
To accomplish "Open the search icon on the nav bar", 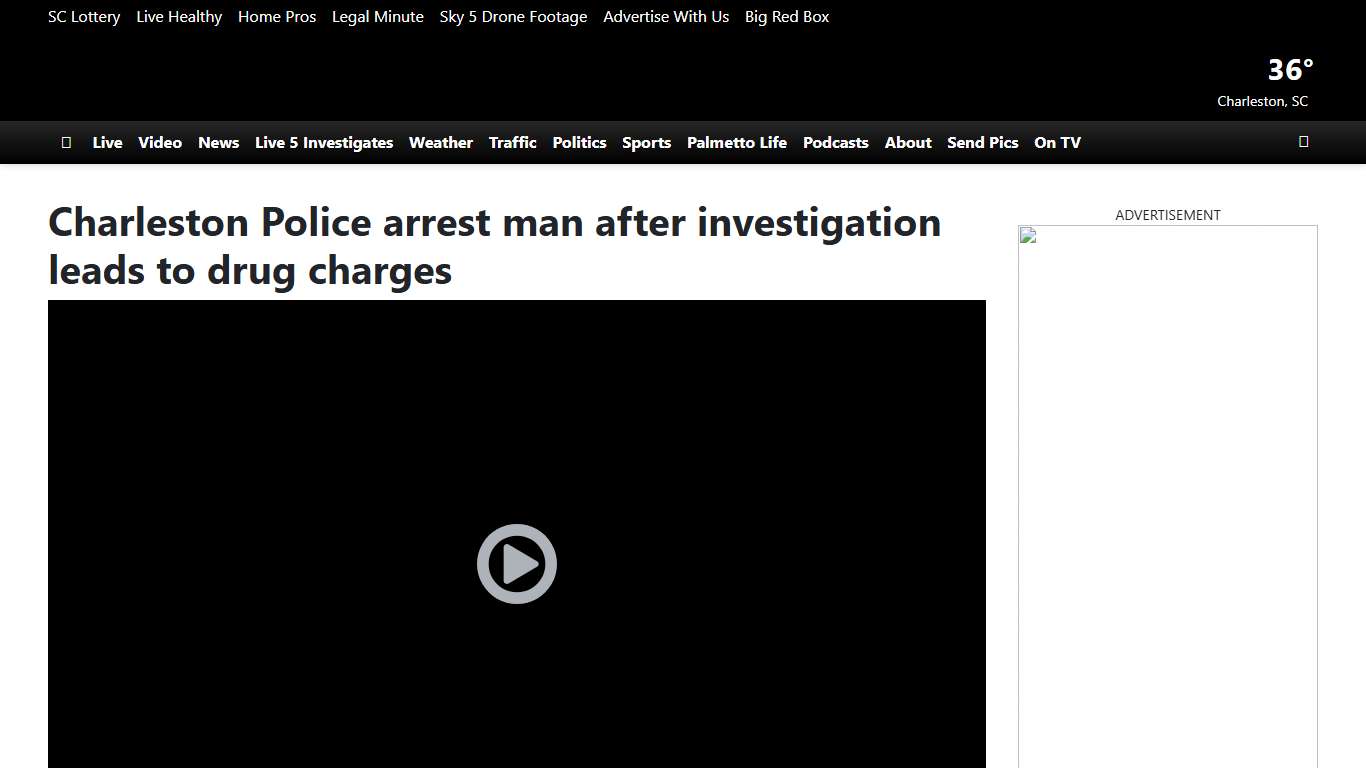I will [x=1303, y=142].
